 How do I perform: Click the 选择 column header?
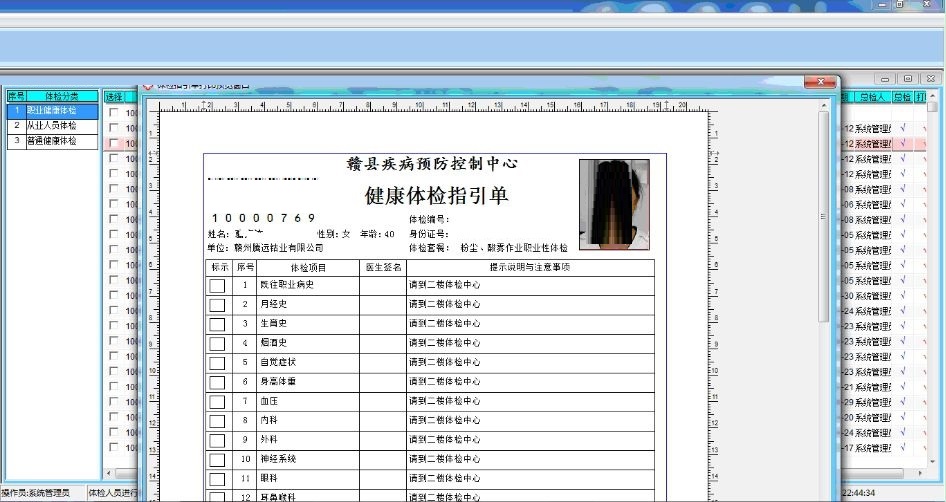click(x=114, y=97)
